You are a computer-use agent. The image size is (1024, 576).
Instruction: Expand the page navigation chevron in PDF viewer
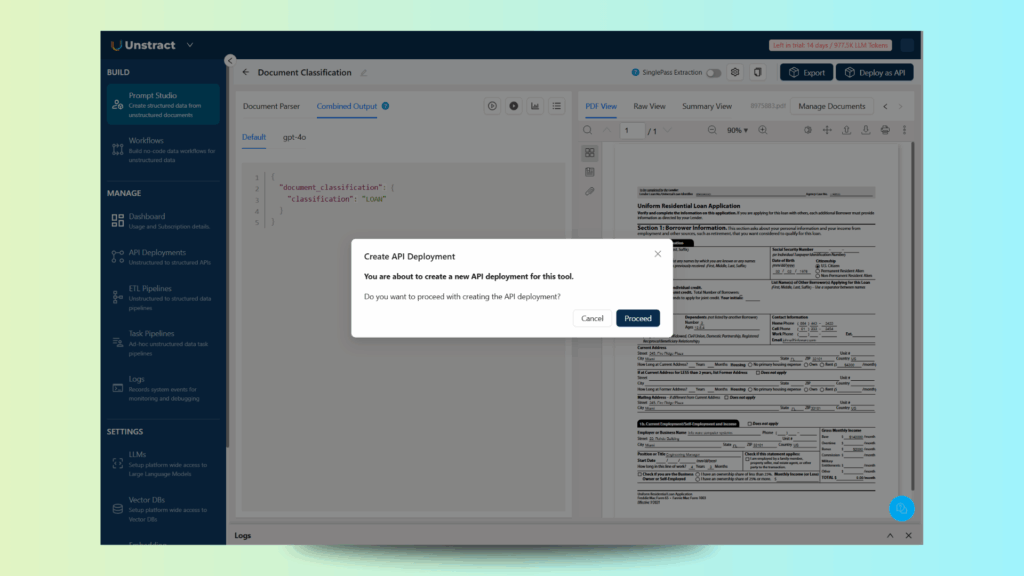coord(666,130)
